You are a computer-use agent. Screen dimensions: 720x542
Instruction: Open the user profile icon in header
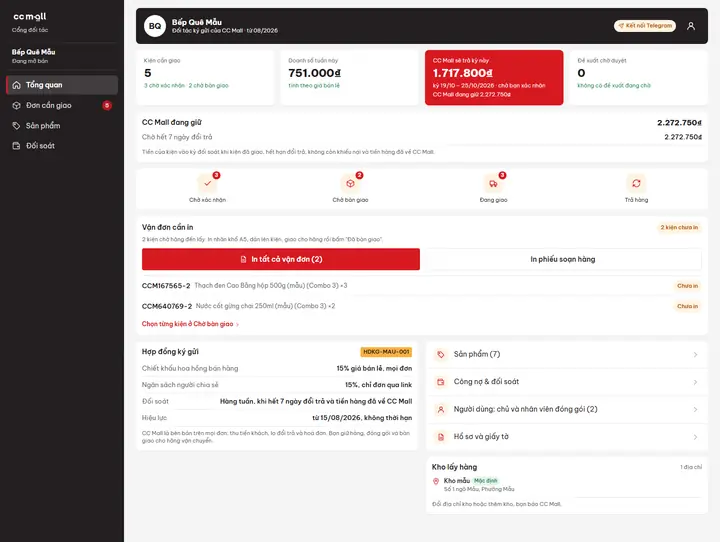691,26
